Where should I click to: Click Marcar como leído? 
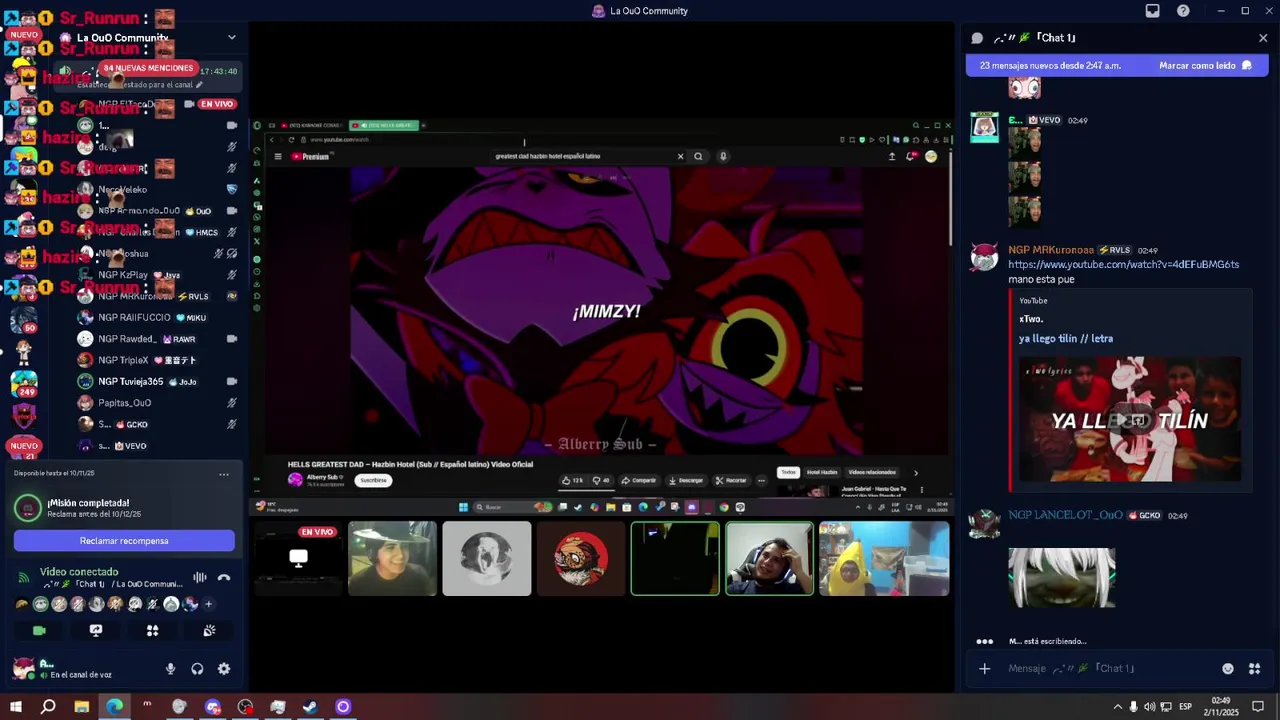[1205, 65]
